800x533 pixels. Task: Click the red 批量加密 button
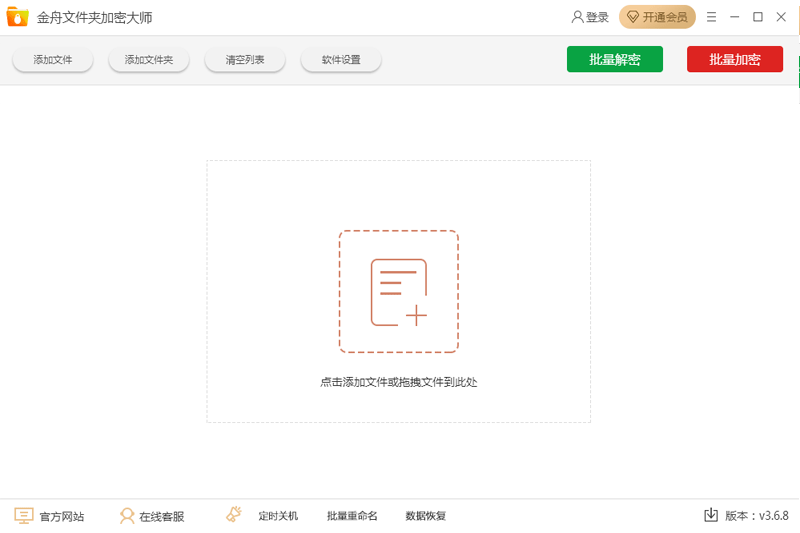735,60
